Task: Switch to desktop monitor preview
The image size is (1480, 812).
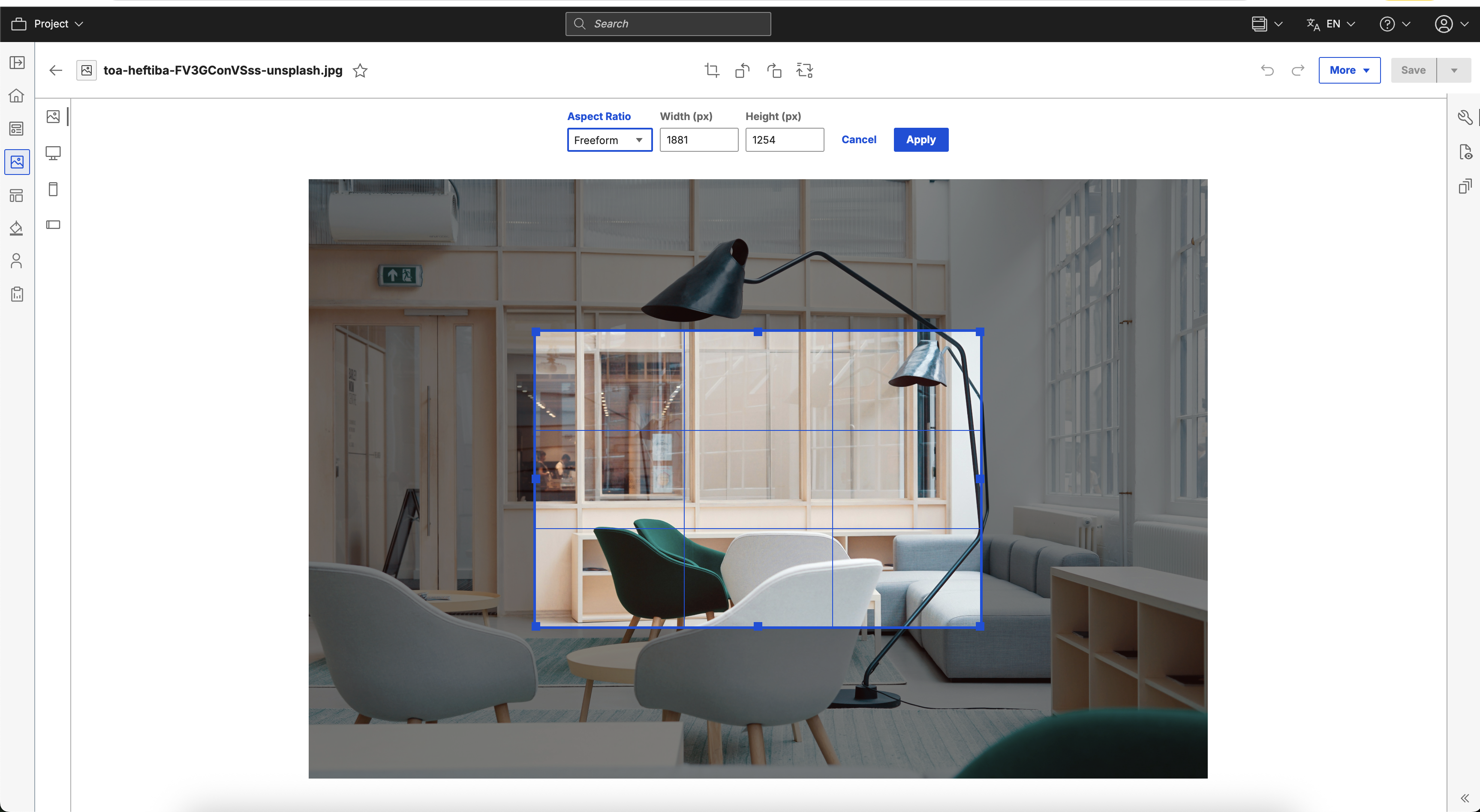Action: [x=53, y=153]
